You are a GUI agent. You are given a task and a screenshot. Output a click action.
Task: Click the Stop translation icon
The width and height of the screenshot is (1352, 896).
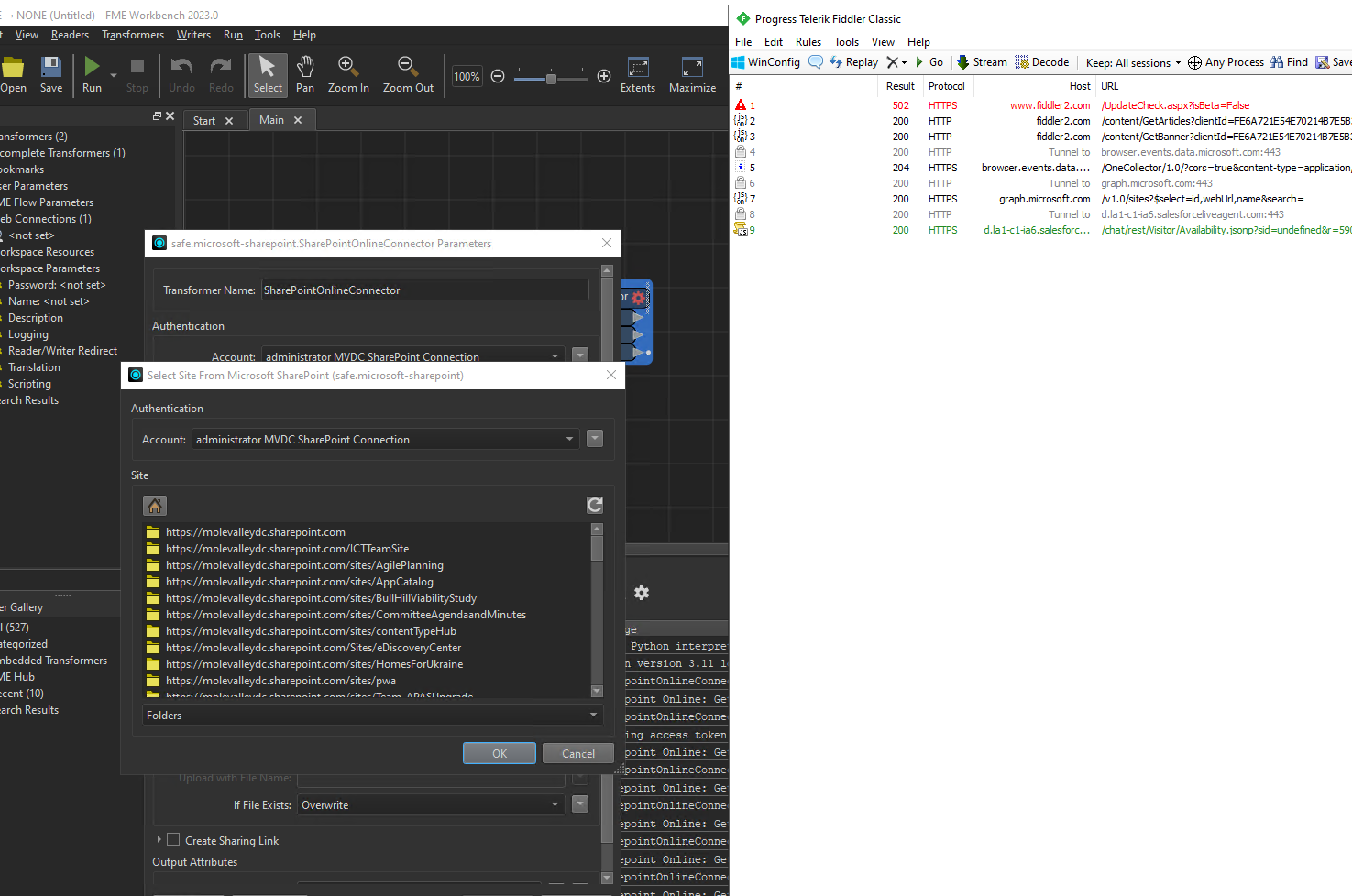click(x=137, y=67)
